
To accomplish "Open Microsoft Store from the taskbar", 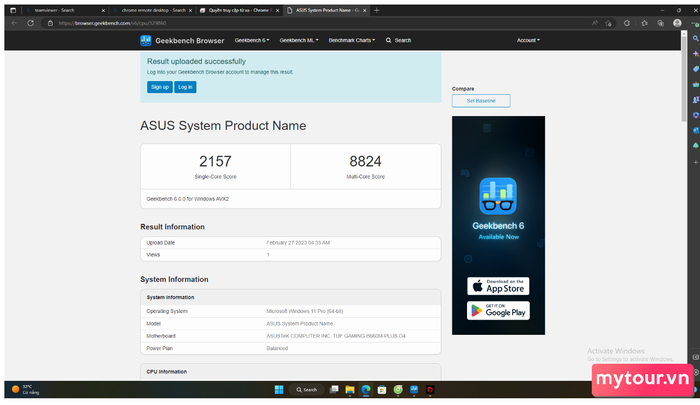I will (x=382, y=389).
